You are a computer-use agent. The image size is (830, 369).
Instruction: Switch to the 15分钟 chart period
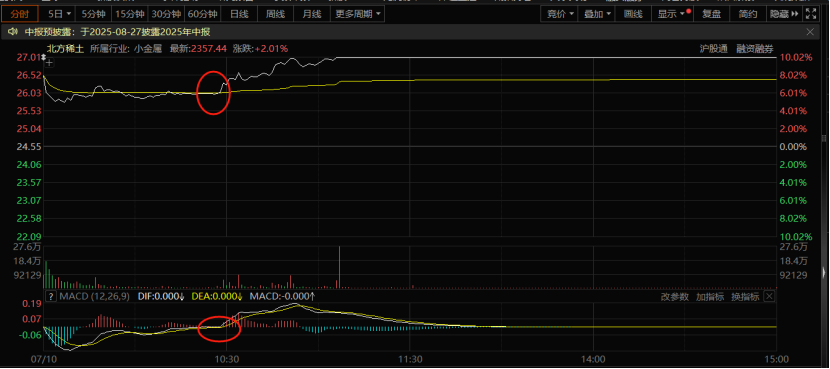point(130,14)
